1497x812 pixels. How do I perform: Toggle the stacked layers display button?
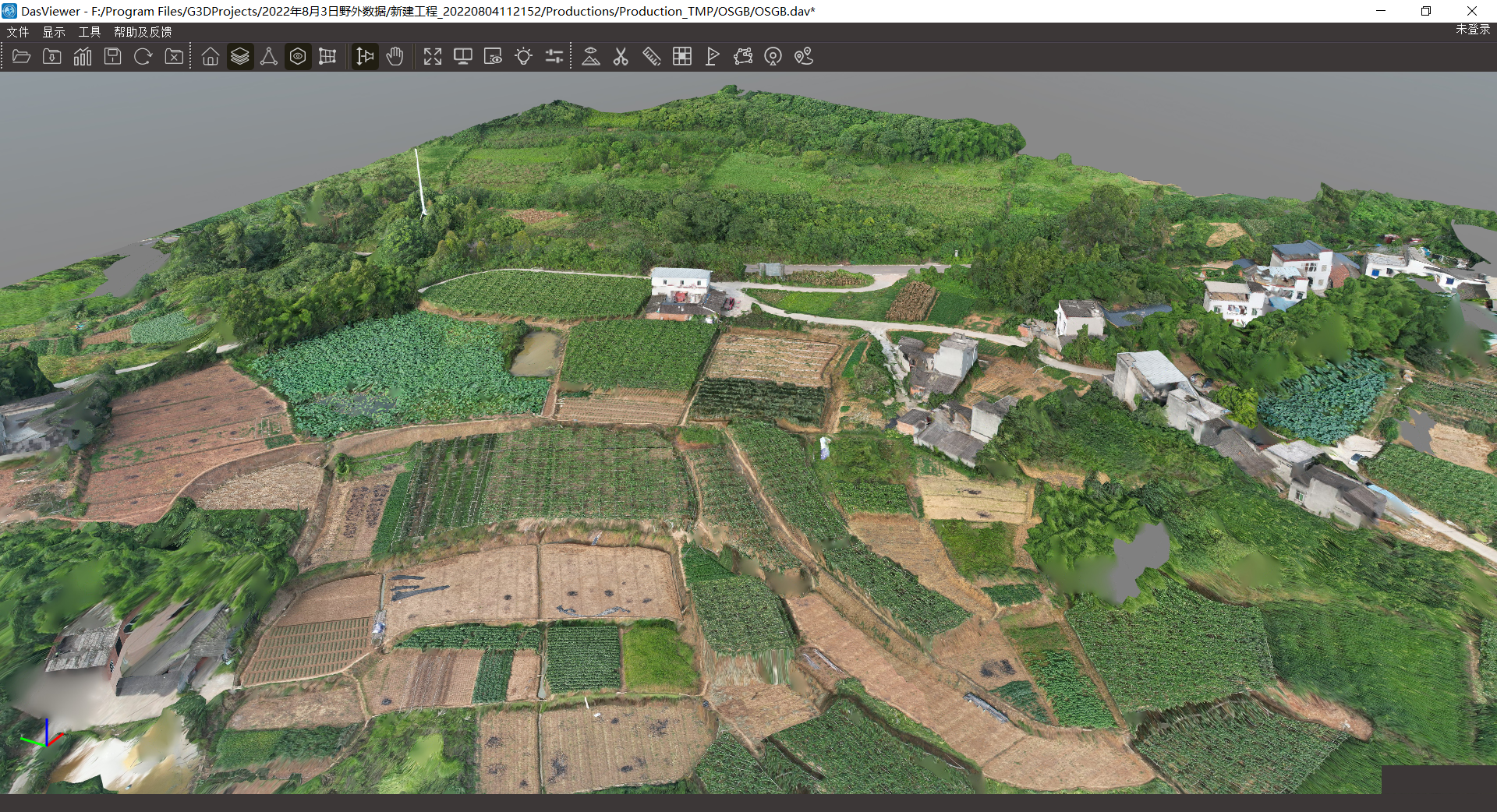[x=240, y=56]
